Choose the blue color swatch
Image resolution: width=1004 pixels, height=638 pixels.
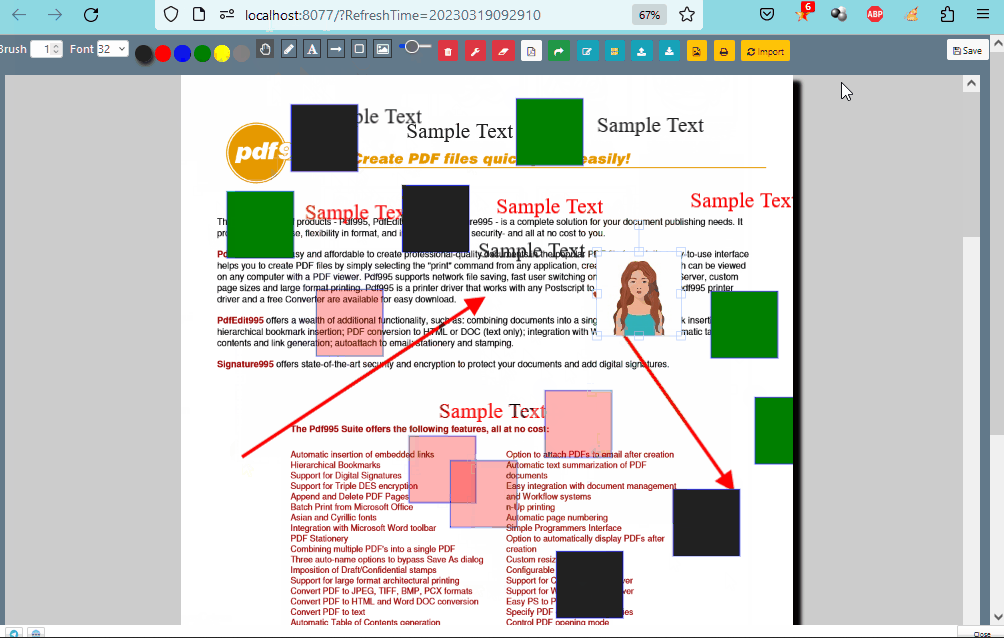[x=182, y=54]
